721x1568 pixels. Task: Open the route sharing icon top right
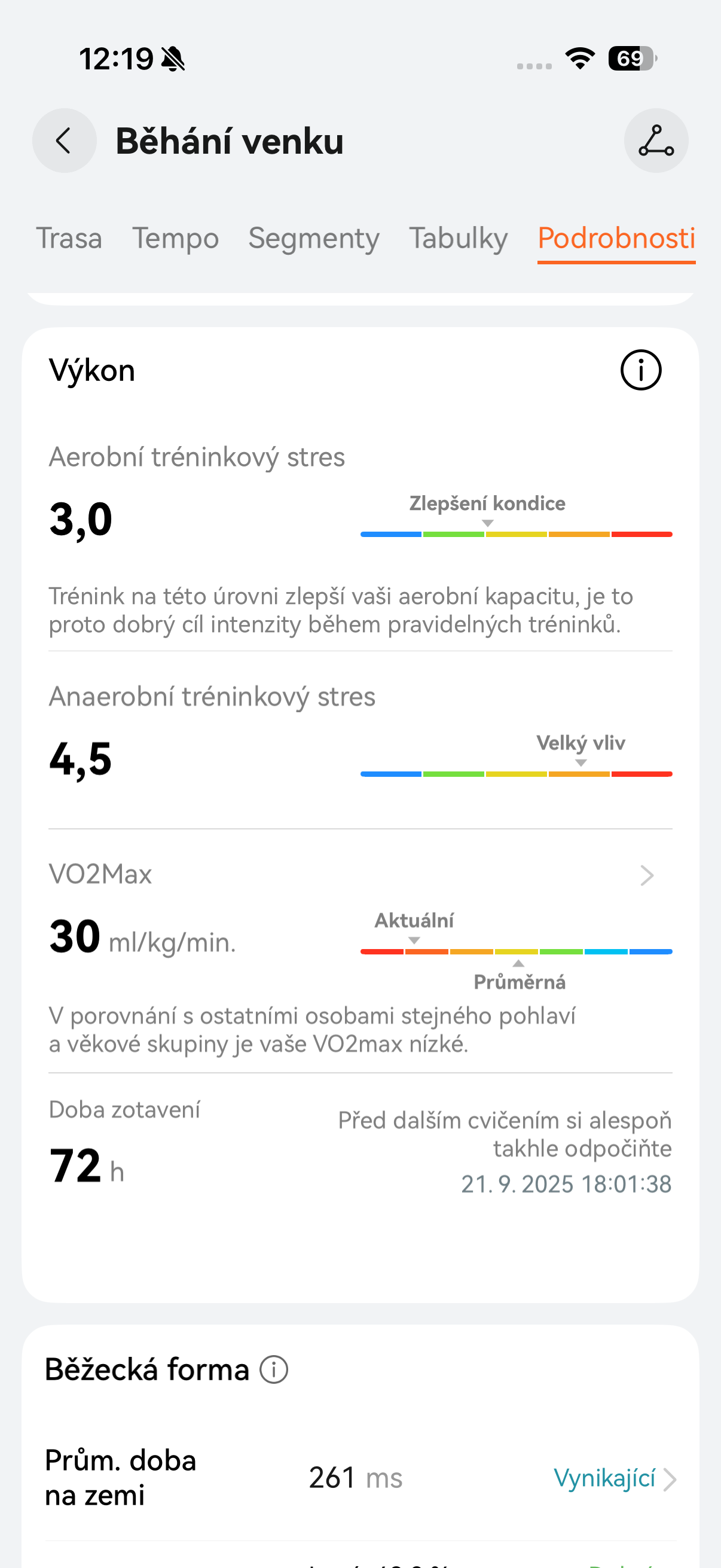pos(656,141)
